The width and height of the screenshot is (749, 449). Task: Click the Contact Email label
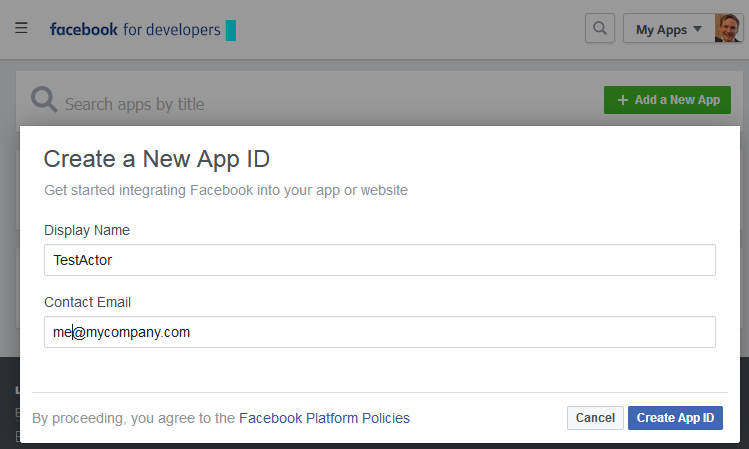click(x=87, y=302)
